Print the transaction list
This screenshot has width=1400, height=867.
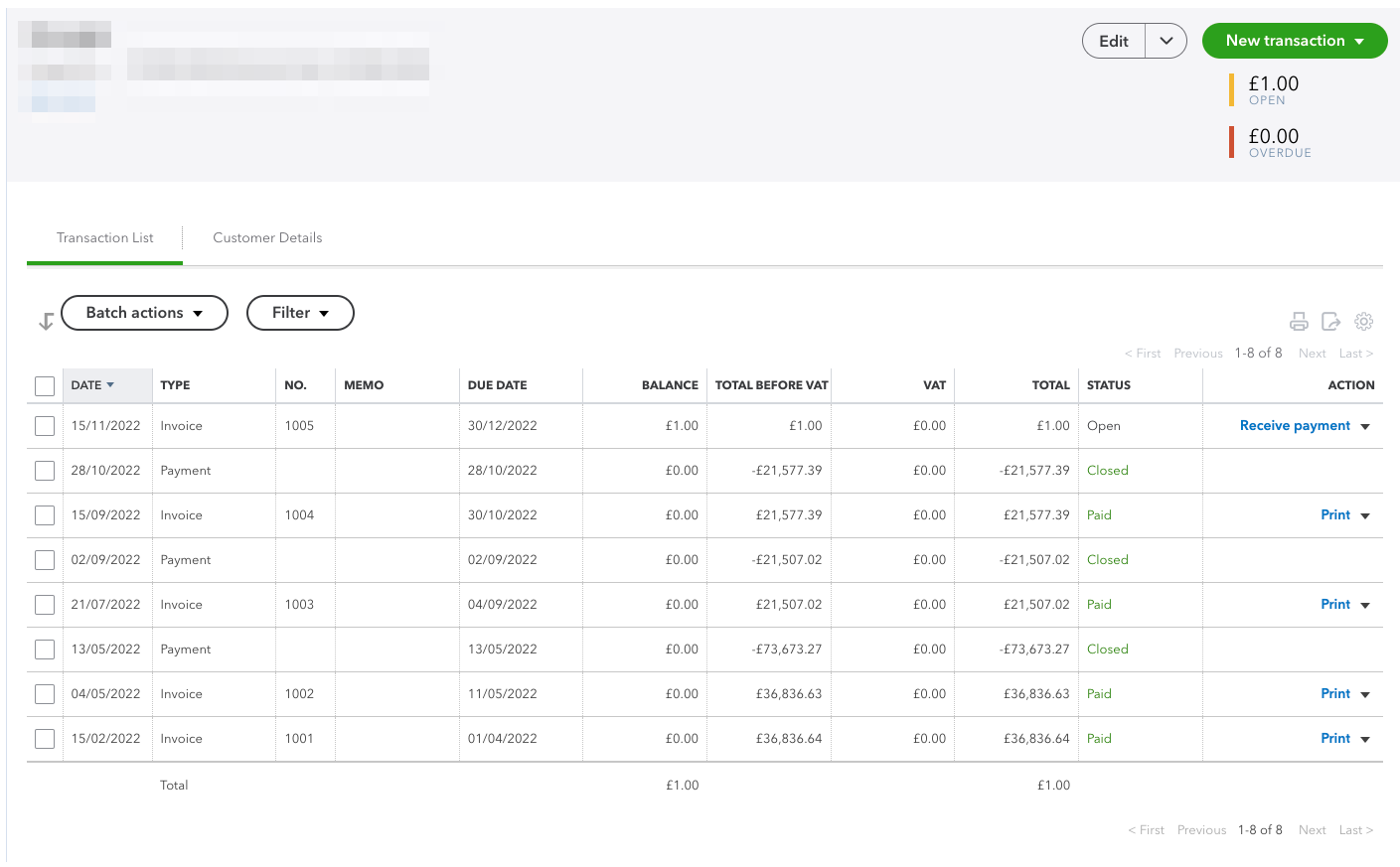pyautogui.click(x=1299, y=321)
